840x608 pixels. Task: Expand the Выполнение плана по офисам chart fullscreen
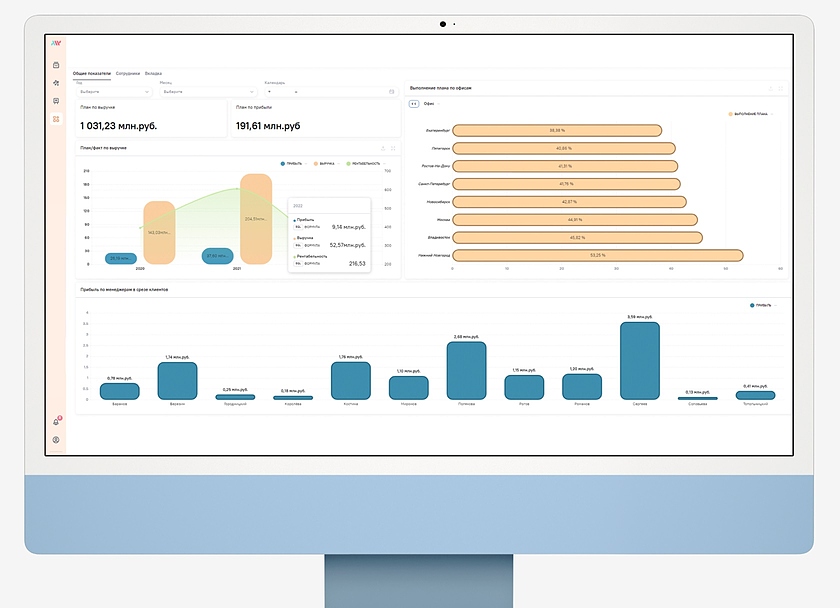[782, 89]
